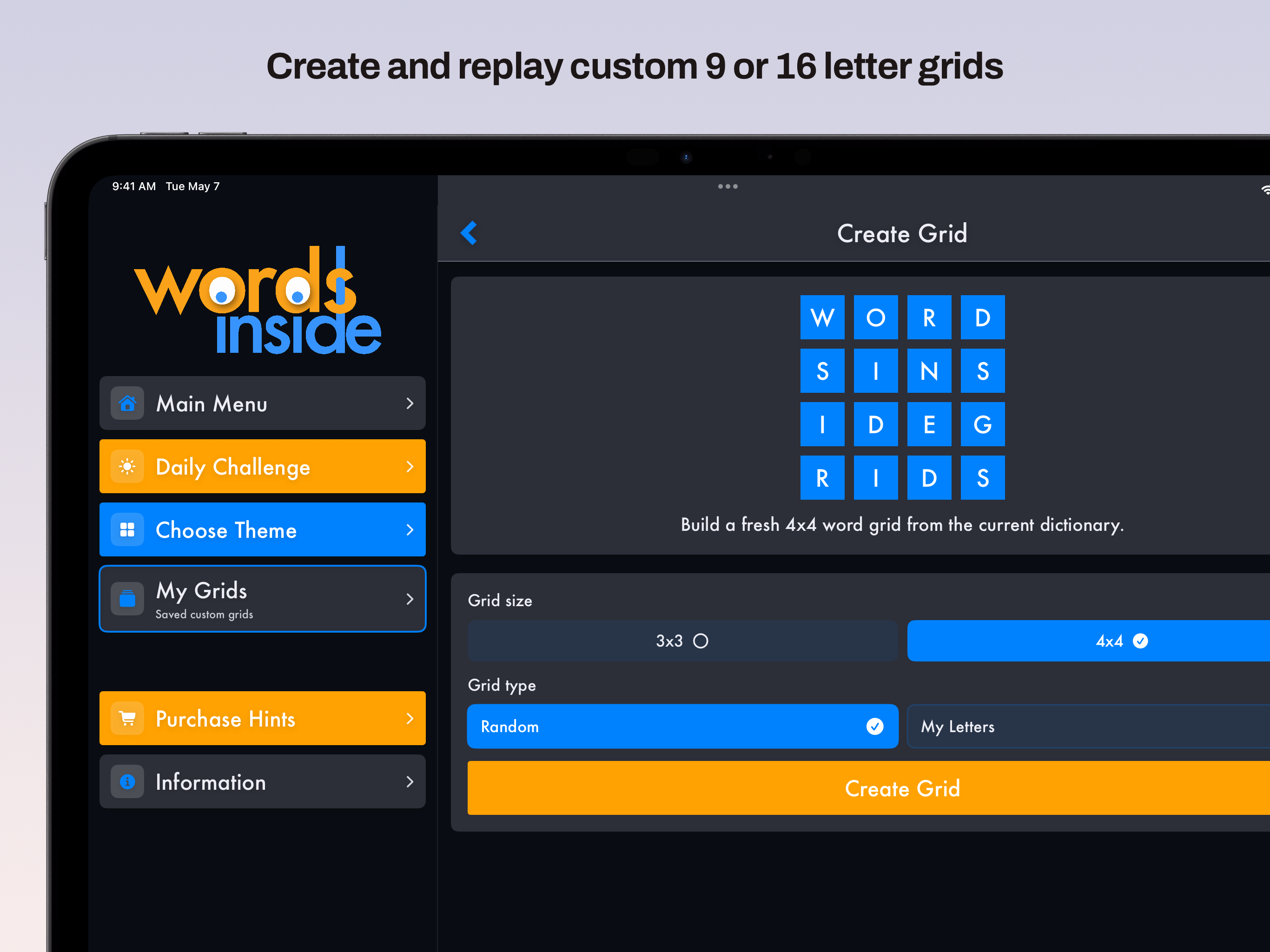Choose Random grid type
The image size is (1270, 952).
pos(683,727)
